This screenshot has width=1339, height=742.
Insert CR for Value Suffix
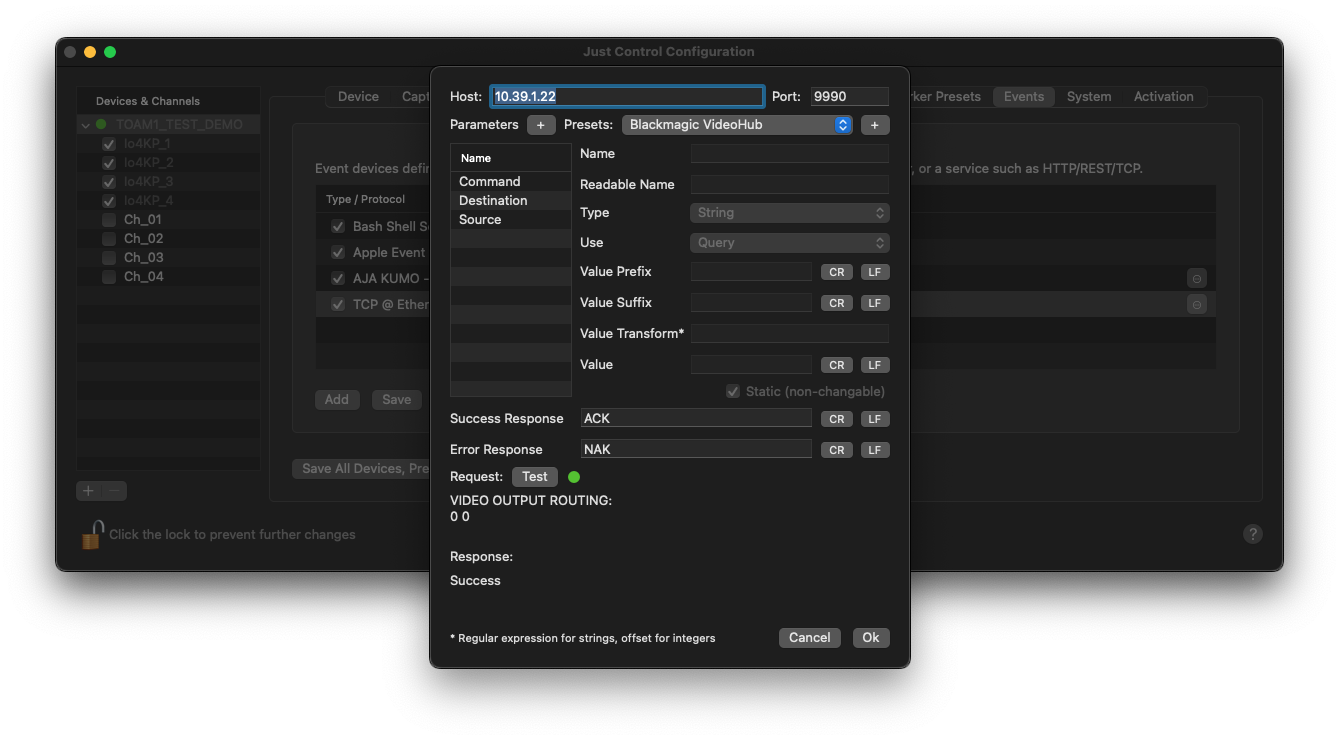point(837,303)
